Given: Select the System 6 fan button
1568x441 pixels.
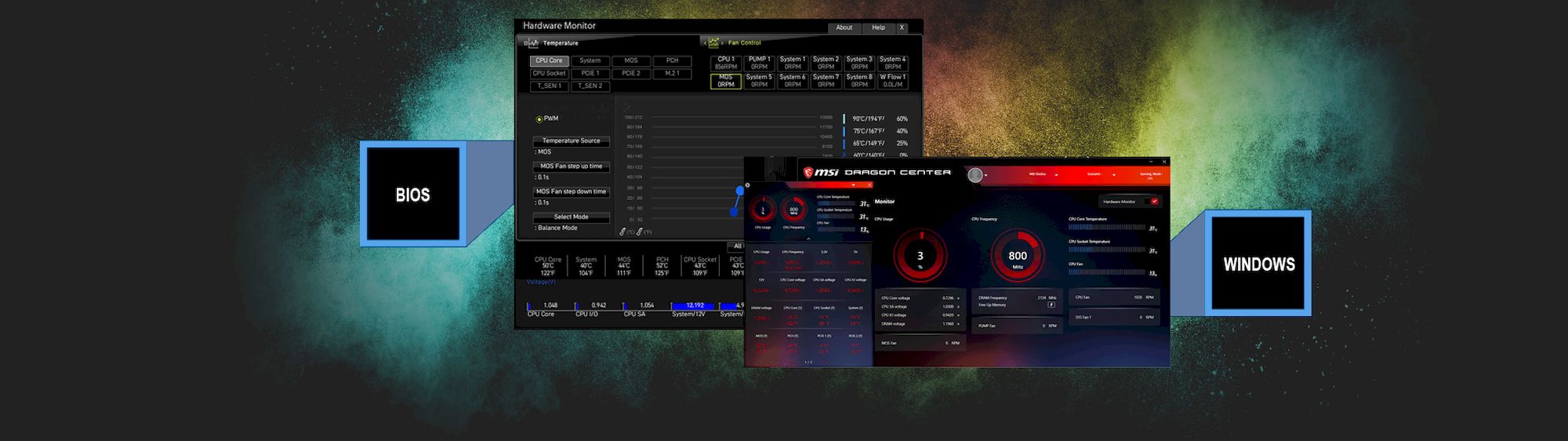Looking at the screenshot, I should [x=793, y=81].
